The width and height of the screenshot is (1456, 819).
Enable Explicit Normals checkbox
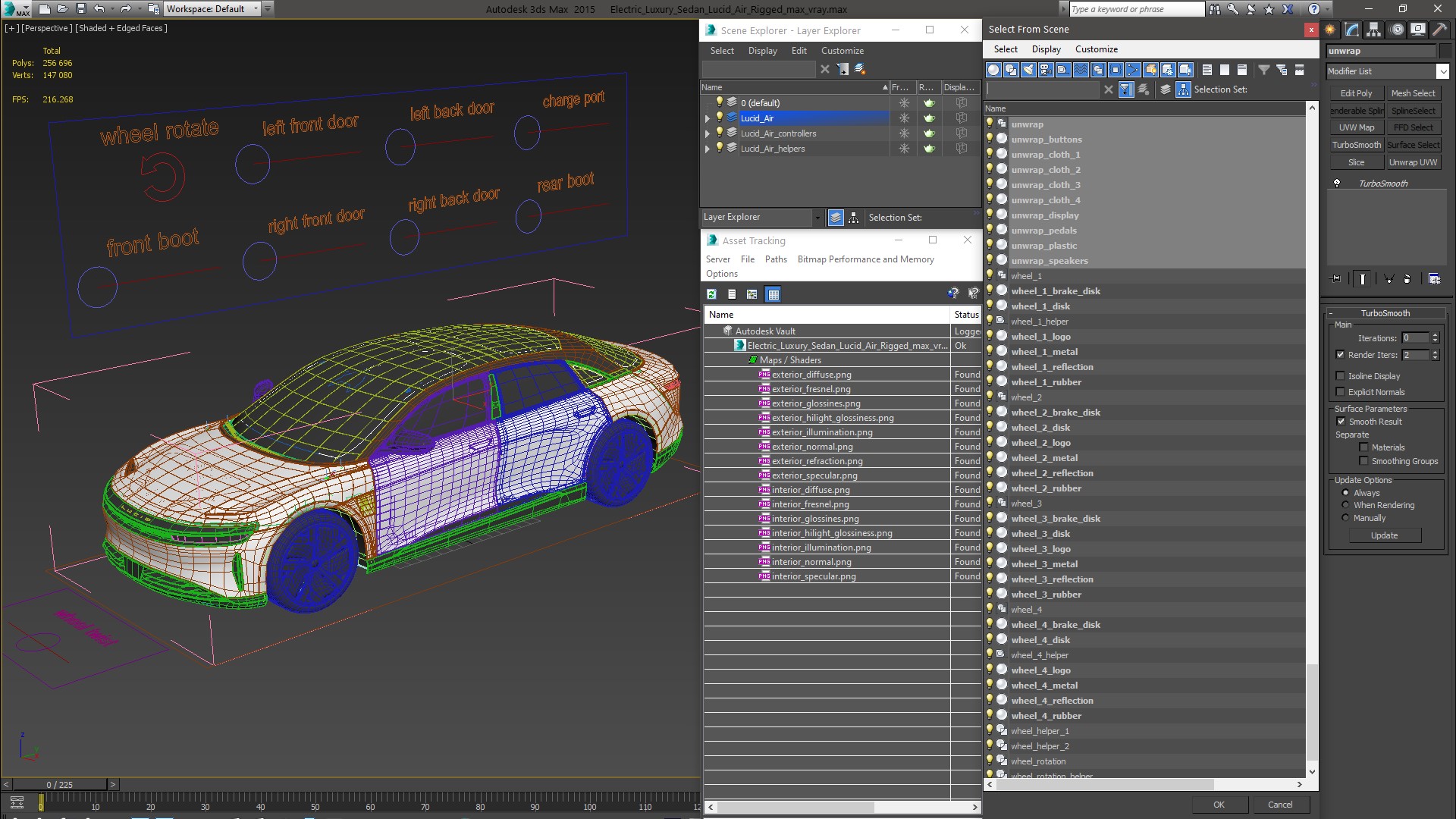point(1340,392)
